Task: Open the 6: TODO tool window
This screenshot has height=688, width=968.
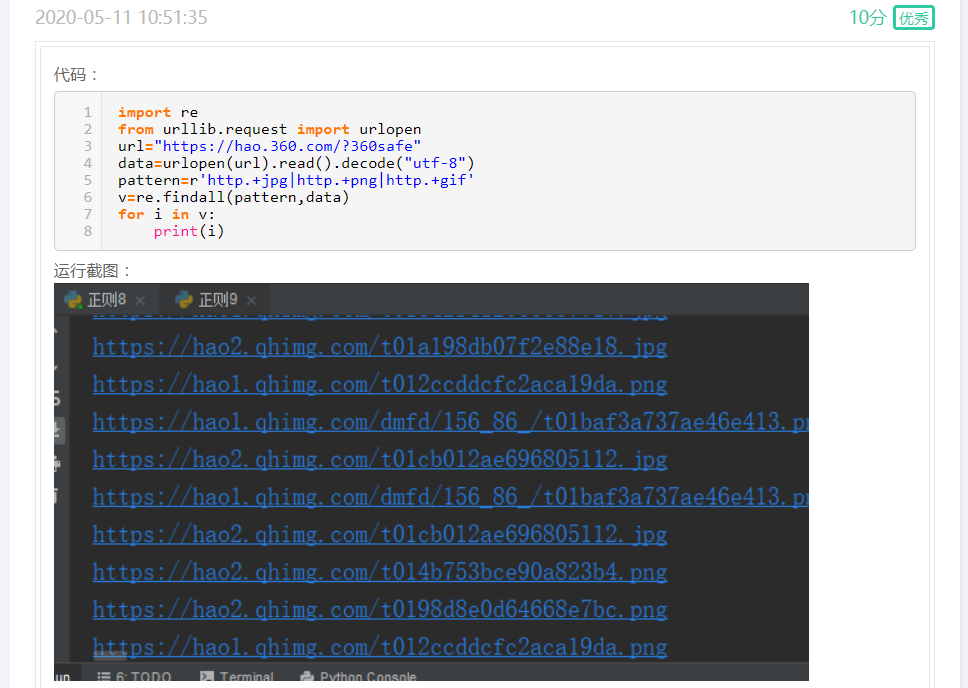Action: [x=135, y=677]
